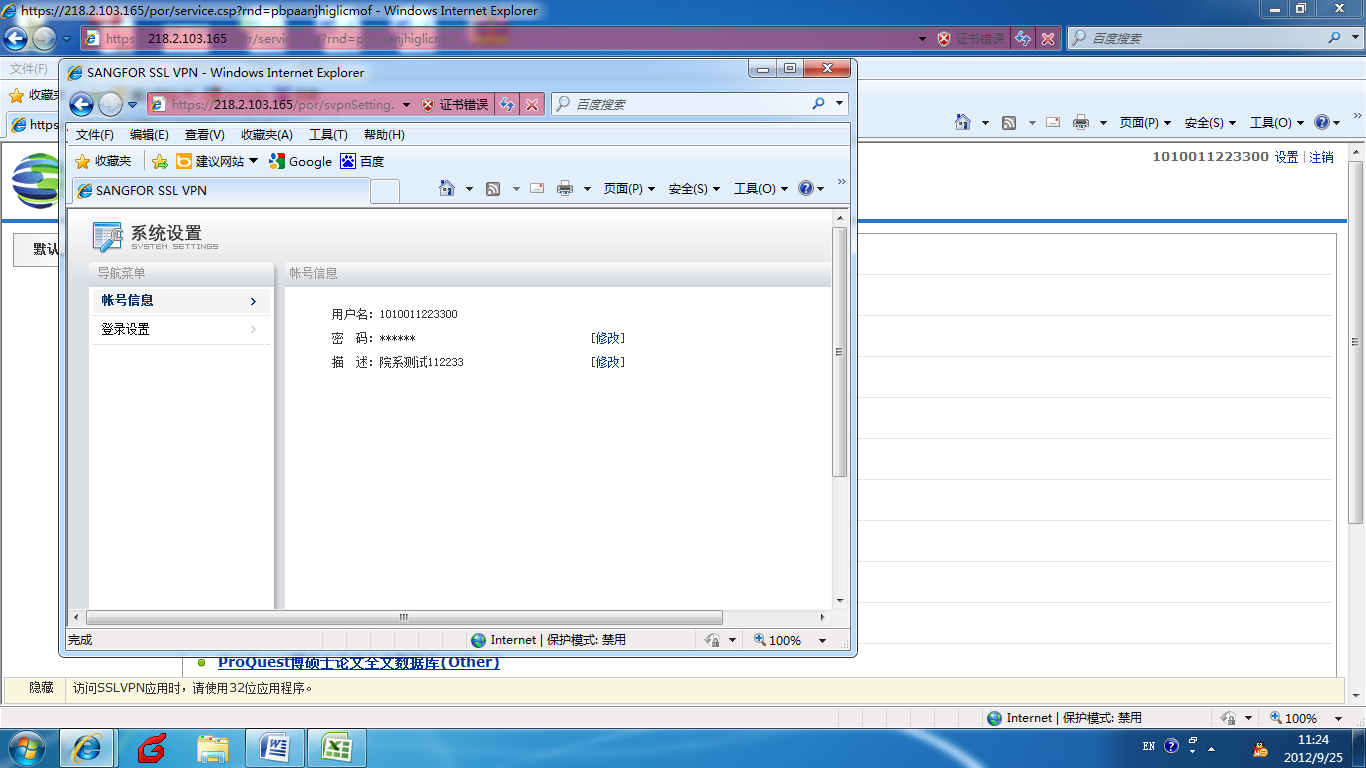Viewport: 1366px width, 768px height.
Task: Click 隐藏 button in bottom notification bar
Action: click(41, 688)
